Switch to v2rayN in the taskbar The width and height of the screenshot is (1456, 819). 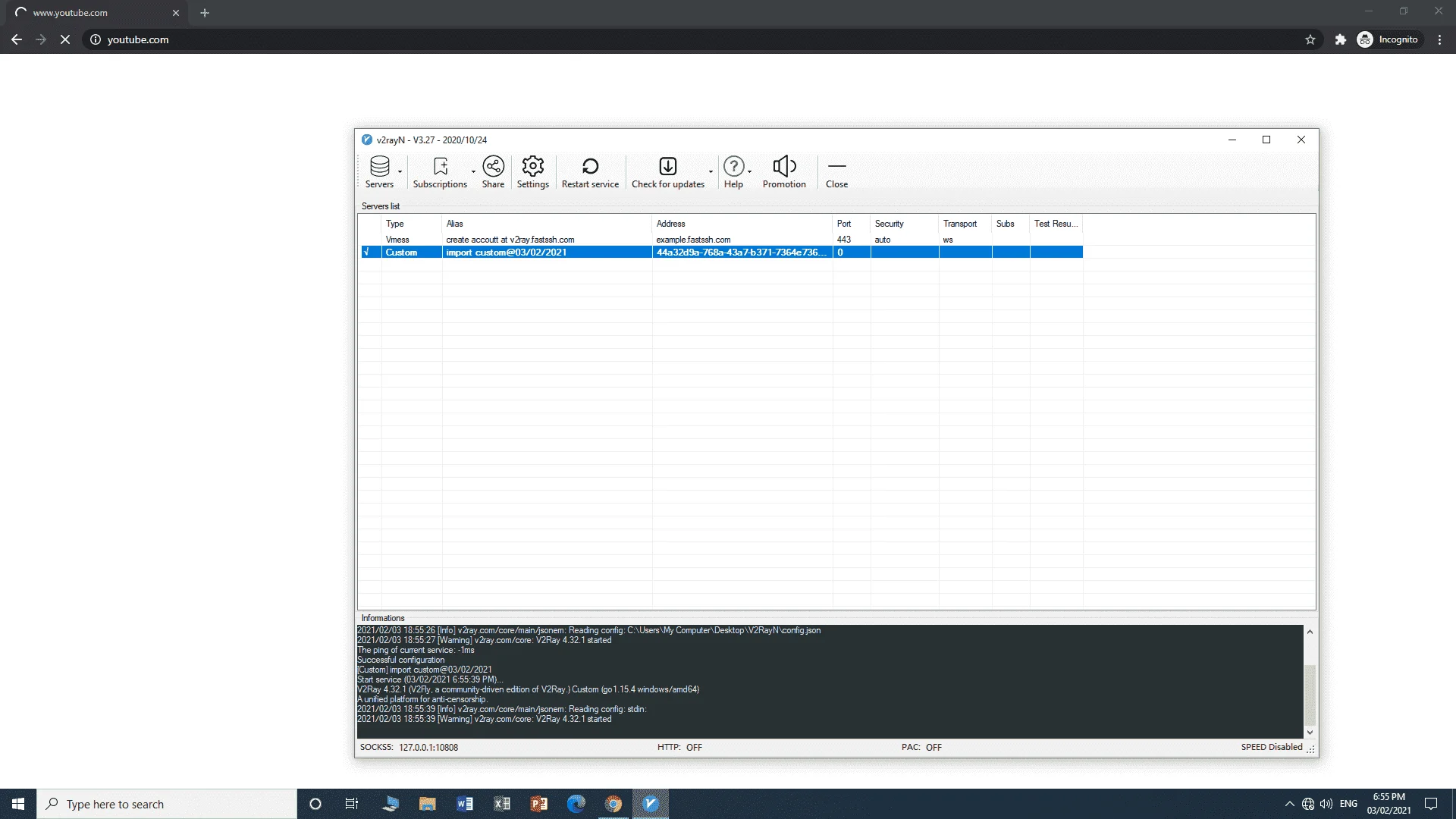tap(651, 804)
